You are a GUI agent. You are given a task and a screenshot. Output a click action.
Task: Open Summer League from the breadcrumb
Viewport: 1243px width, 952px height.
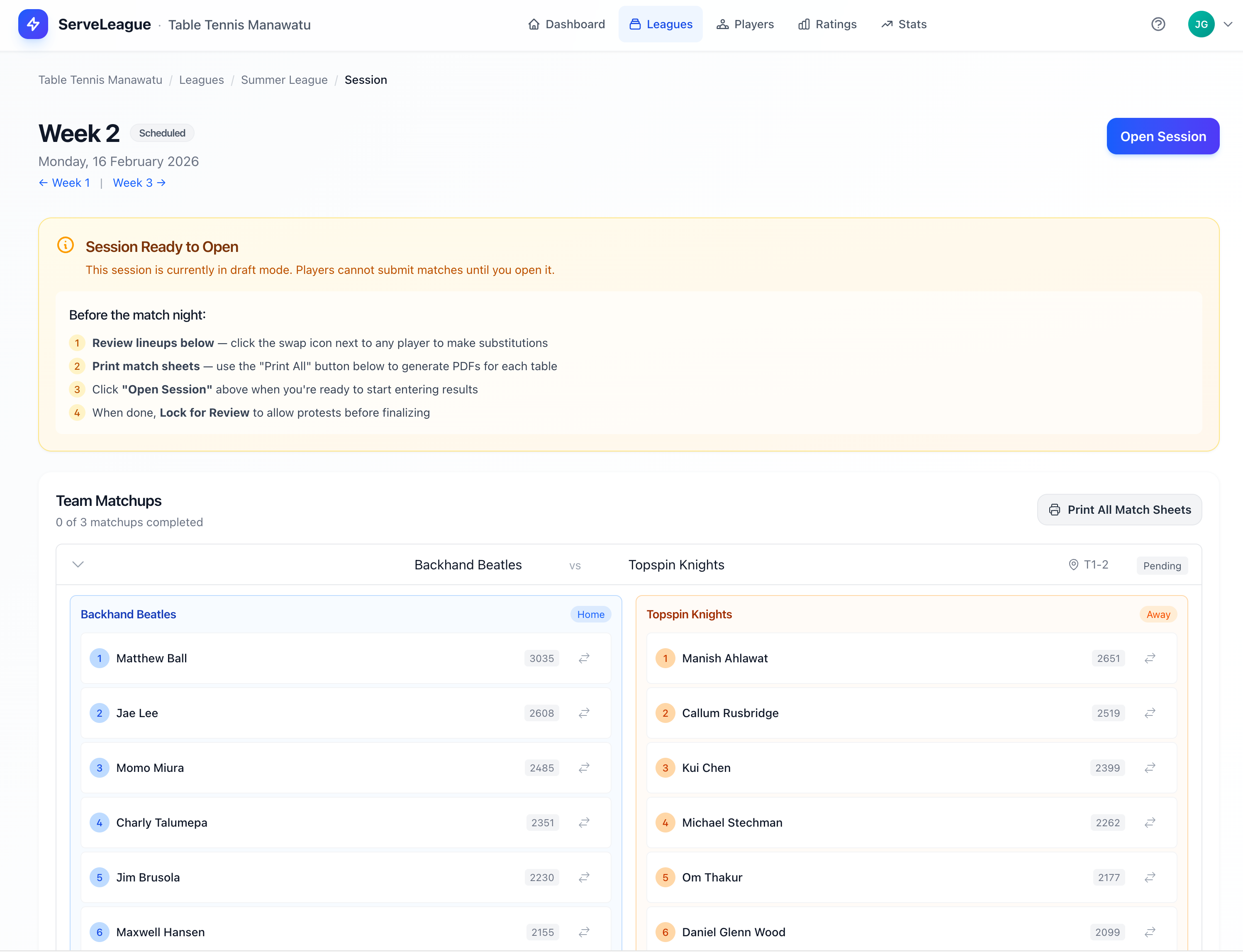point(285,80)
